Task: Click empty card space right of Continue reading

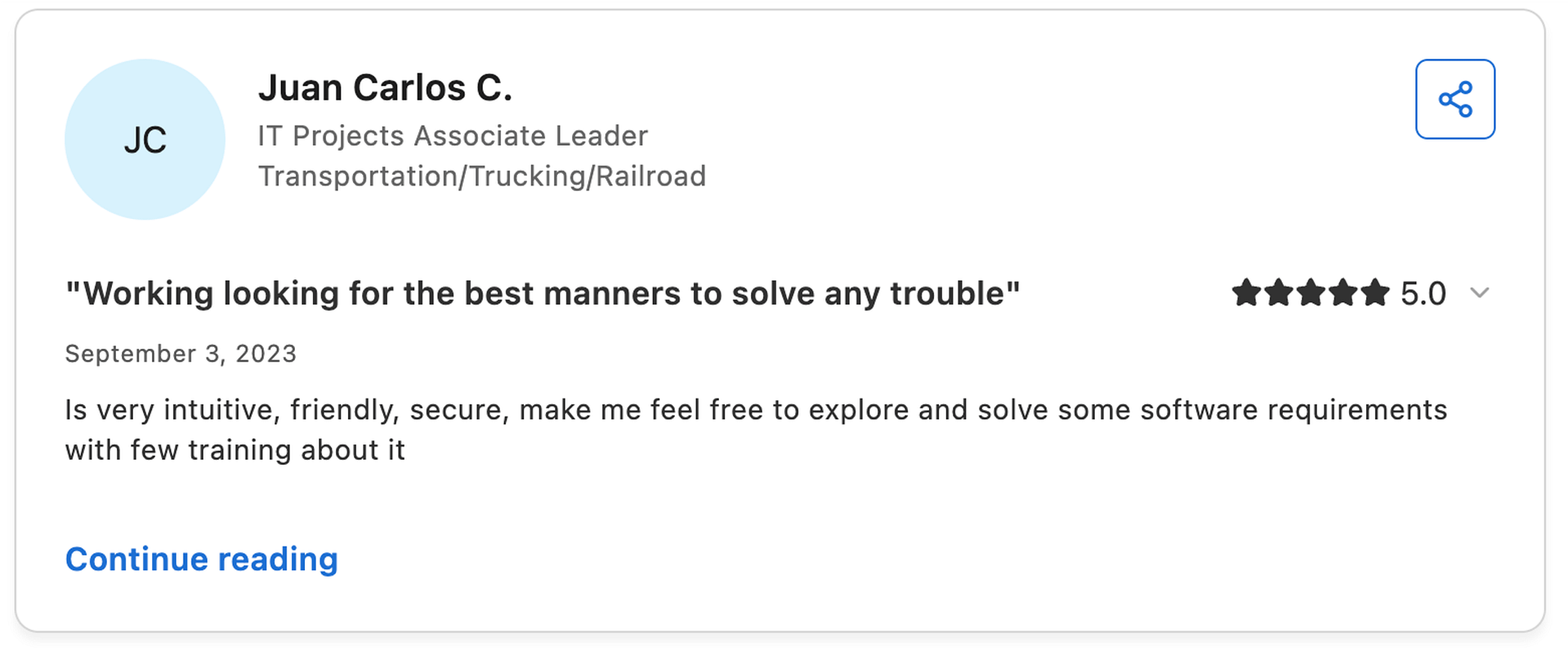Action: pyautogui.click(x=899, y=560)
